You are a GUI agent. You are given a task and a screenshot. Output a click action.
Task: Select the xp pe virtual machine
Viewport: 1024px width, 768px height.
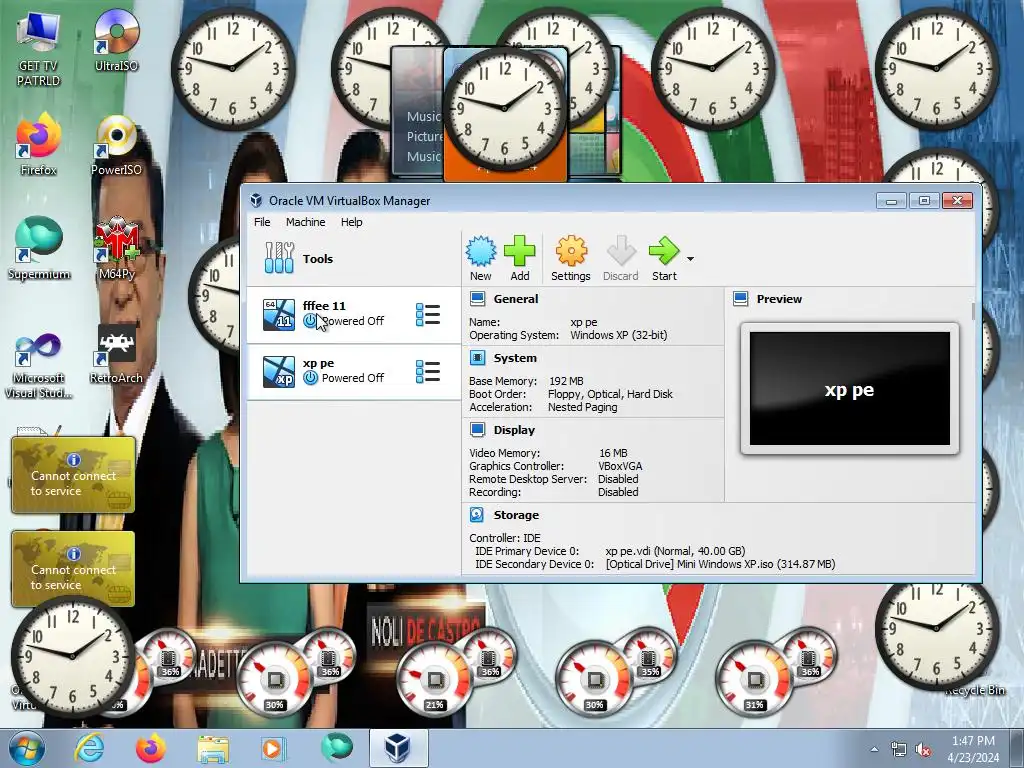[x=353, y=371]
